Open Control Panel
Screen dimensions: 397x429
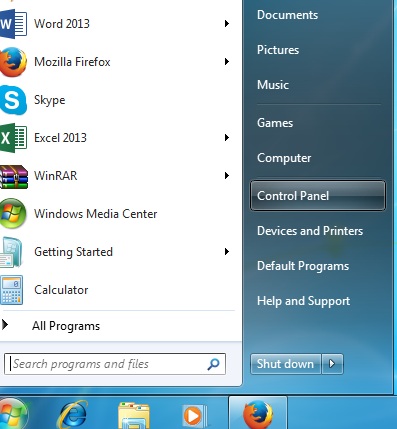(x=318, y=196)
